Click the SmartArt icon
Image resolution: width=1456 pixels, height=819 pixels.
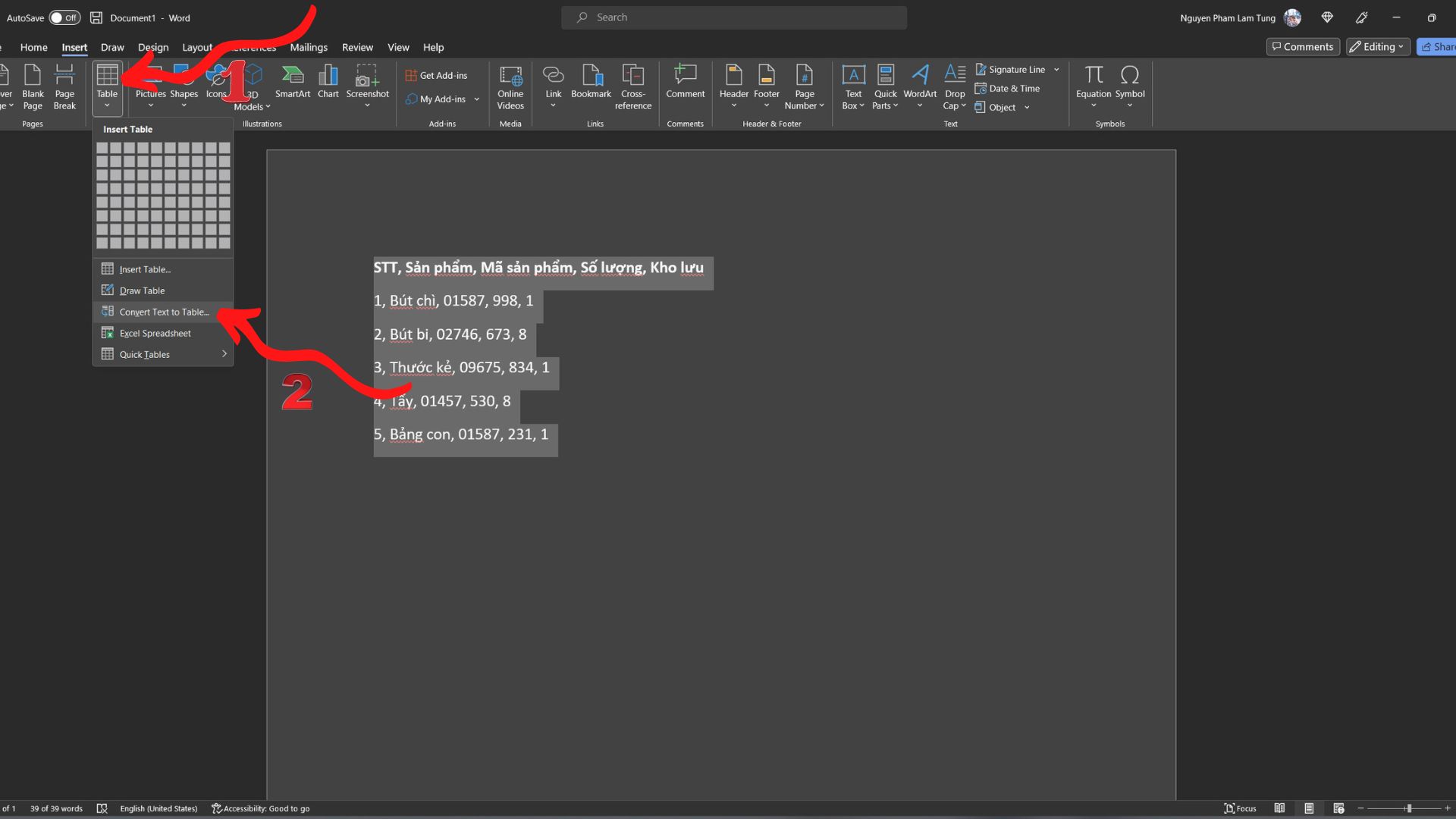click(293, 82)
